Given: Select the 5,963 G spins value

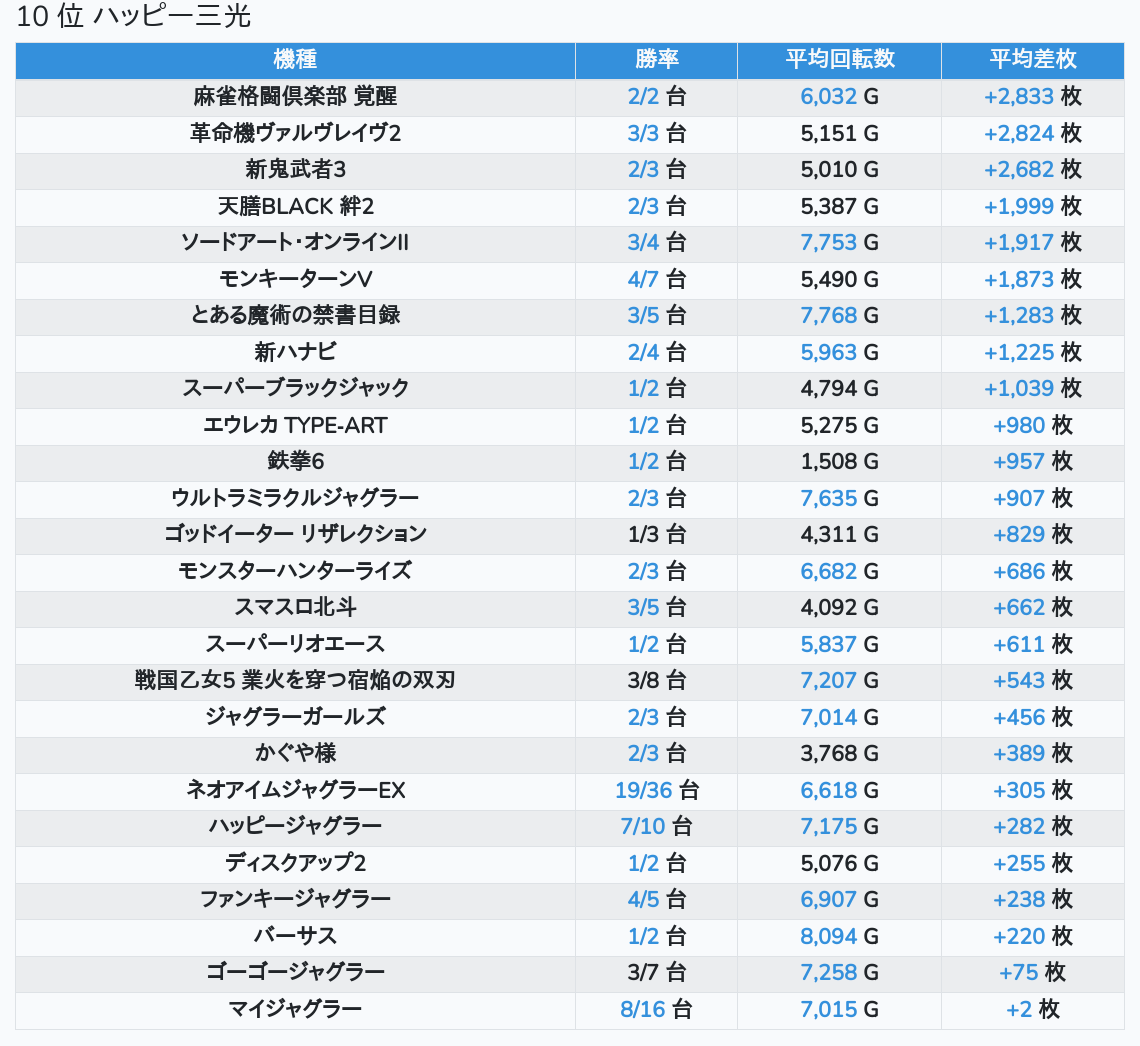Looking at the screenshot, I should (x=840, y=353).
